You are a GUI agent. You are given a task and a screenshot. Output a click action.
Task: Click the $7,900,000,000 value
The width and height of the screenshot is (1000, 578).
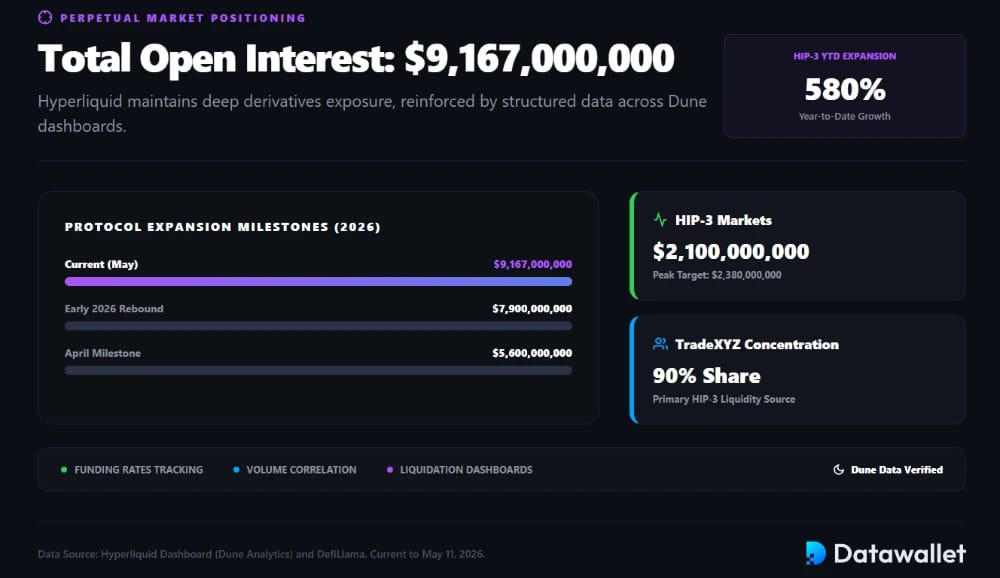click(532, 309)
